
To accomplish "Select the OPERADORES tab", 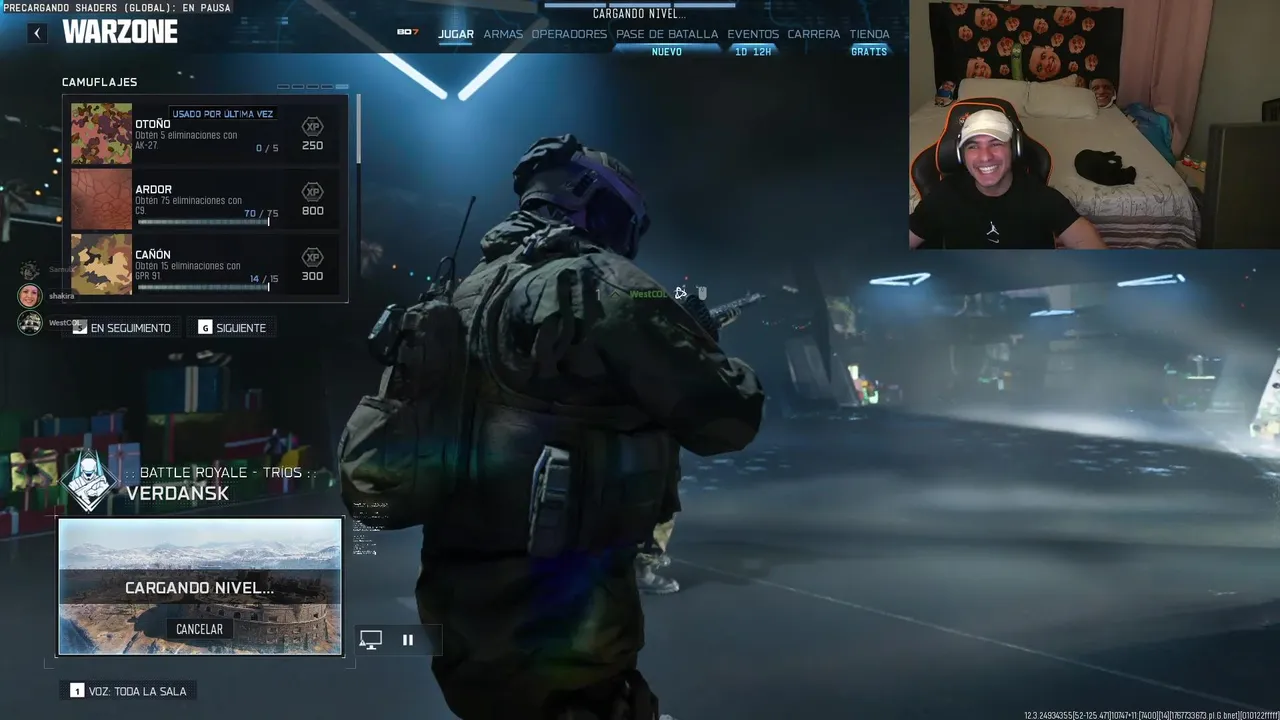I will coord(569,34).
